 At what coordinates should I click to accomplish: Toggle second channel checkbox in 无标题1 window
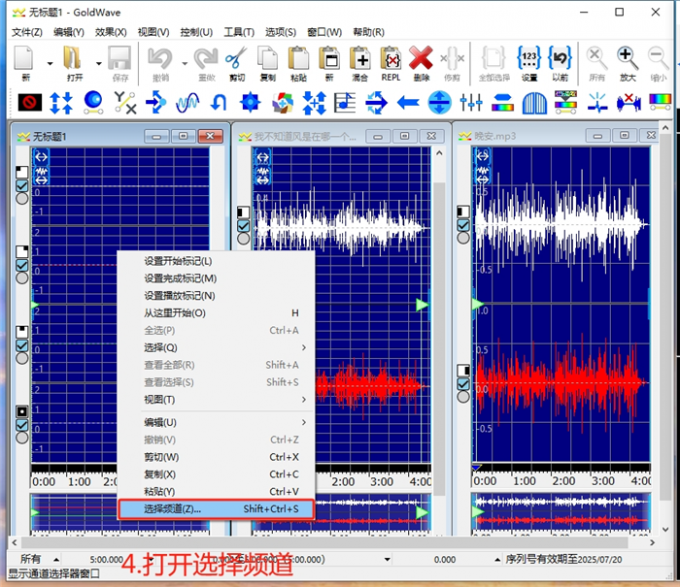tap(22, 265)
